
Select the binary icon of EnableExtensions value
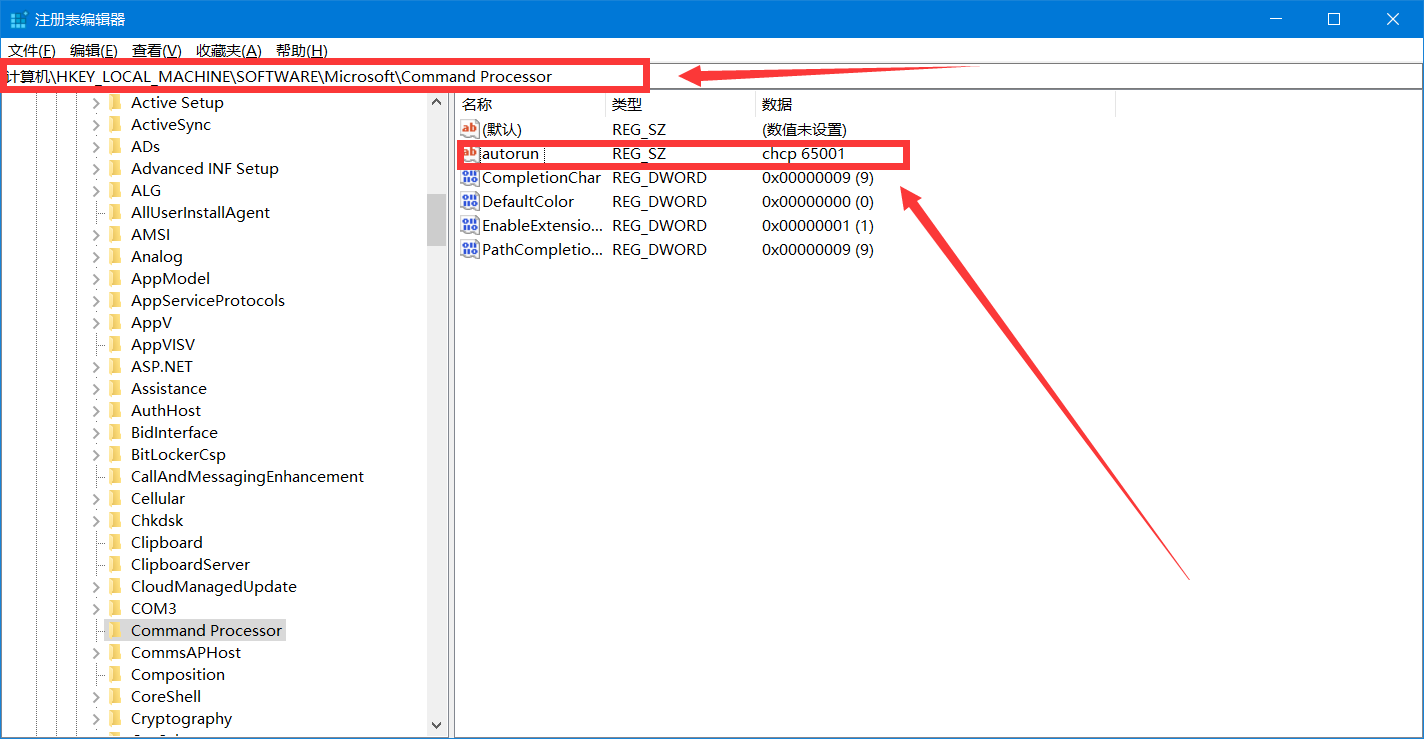pyautogui.click(x=470, y=225)
